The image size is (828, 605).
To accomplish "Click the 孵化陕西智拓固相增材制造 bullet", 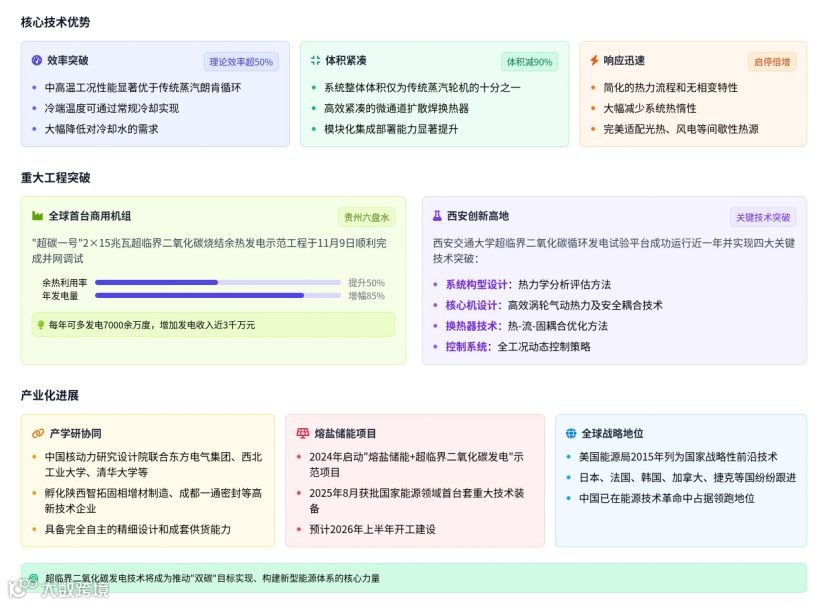I will tap(153, 501).
